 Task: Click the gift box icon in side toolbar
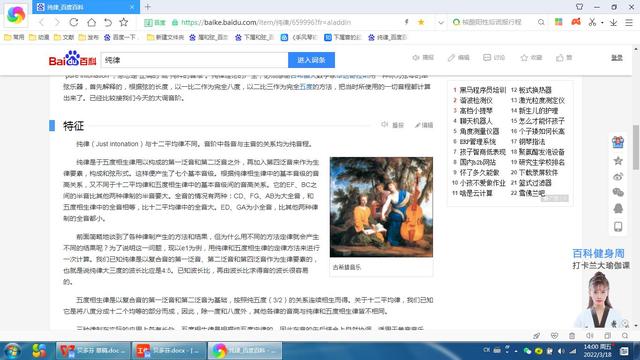click(618, 142)
